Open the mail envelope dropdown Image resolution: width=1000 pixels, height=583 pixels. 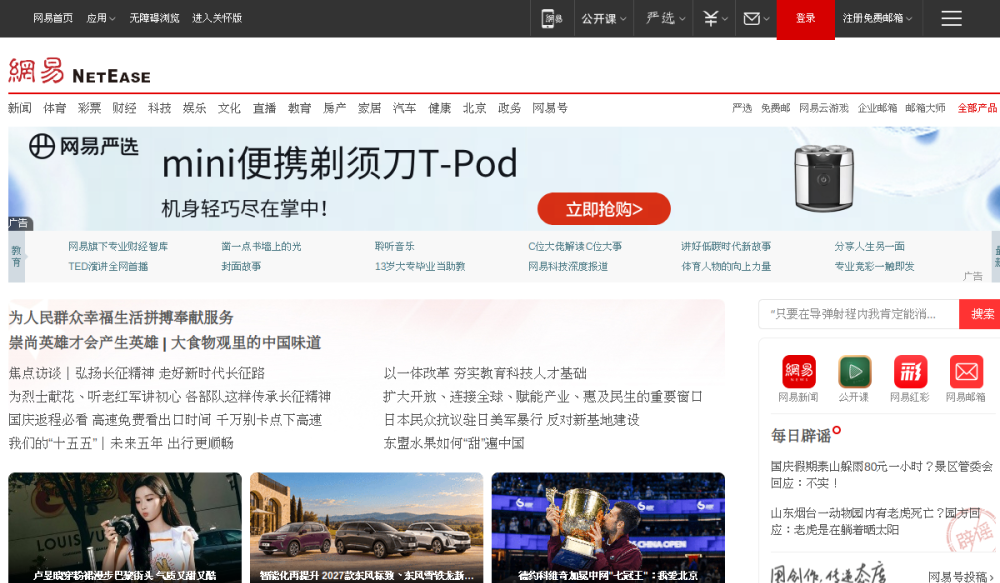point(756,18)
